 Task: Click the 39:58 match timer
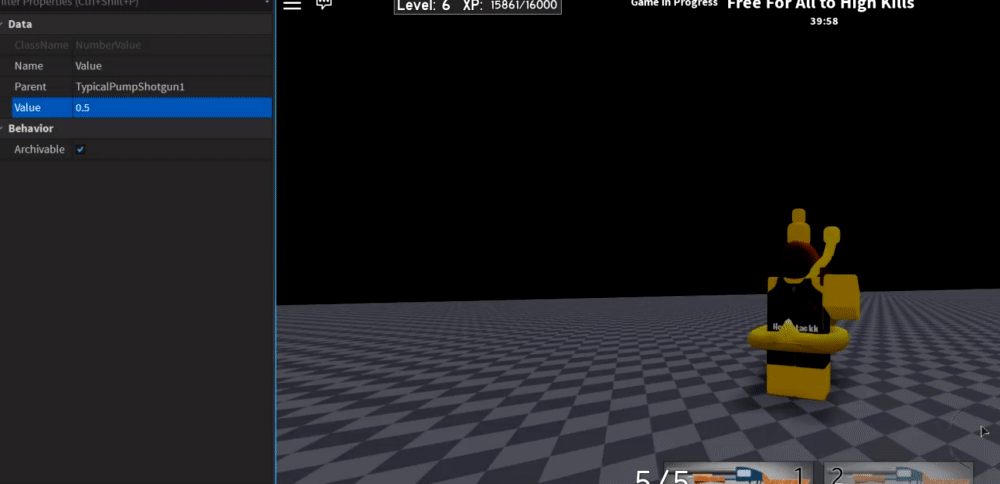pyautogui.click(x=824, y=21)
